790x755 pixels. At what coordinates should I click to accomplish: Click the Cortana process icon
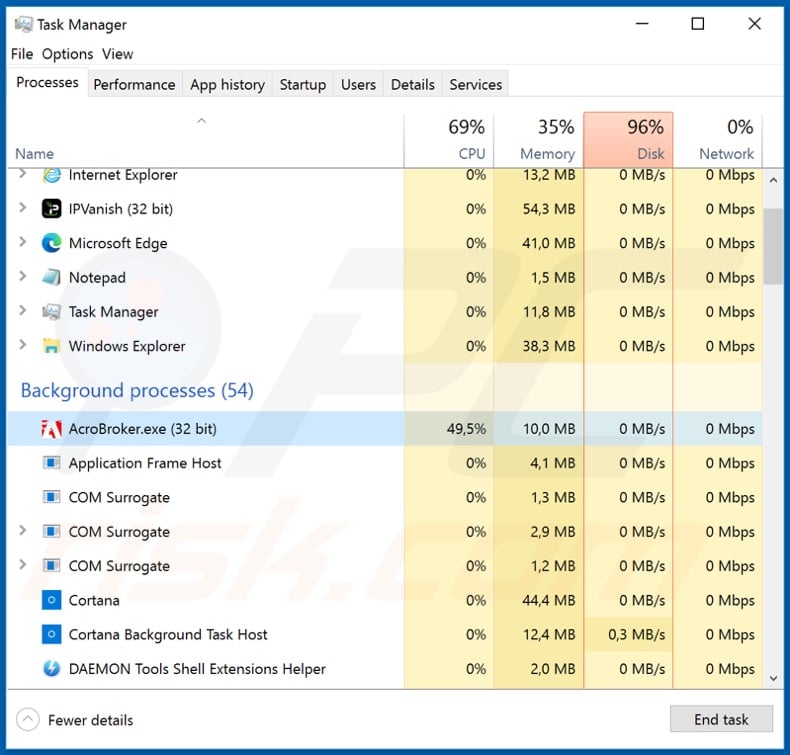click(52, 600)
